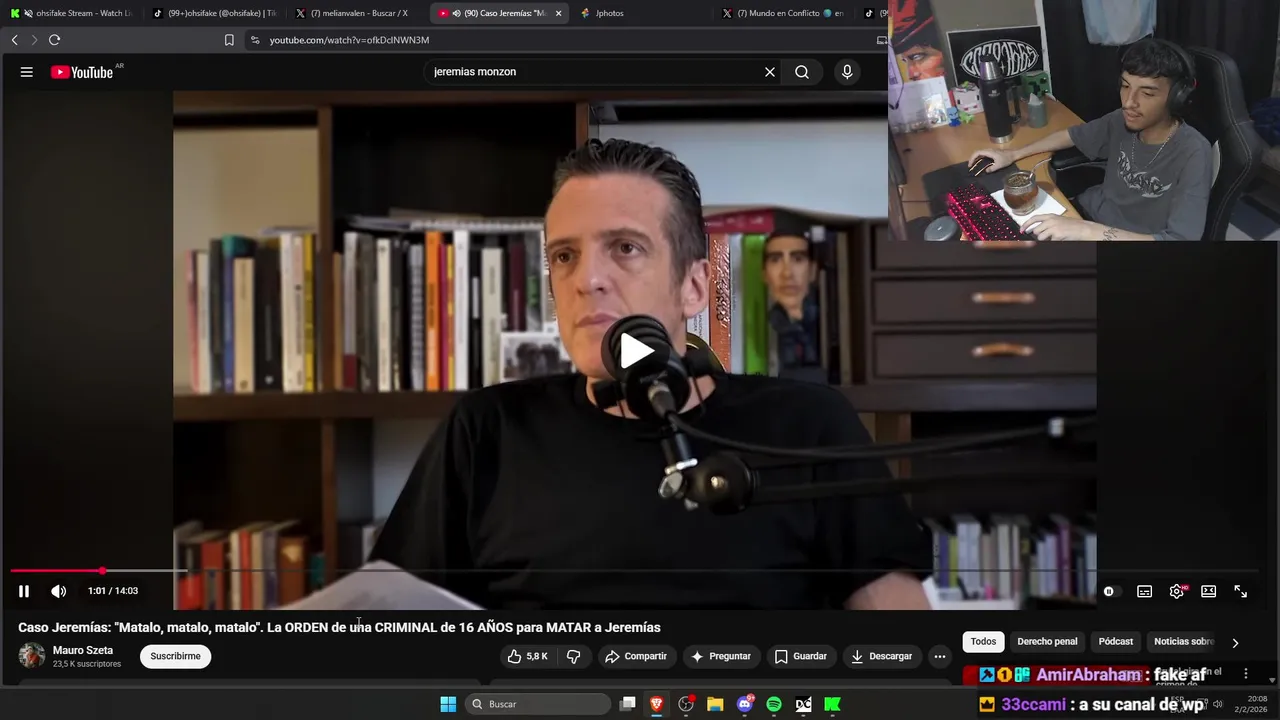Reload the page with the refresh icon
The width and height of the screenshot is (1280, 720).
tap(54, 40)
